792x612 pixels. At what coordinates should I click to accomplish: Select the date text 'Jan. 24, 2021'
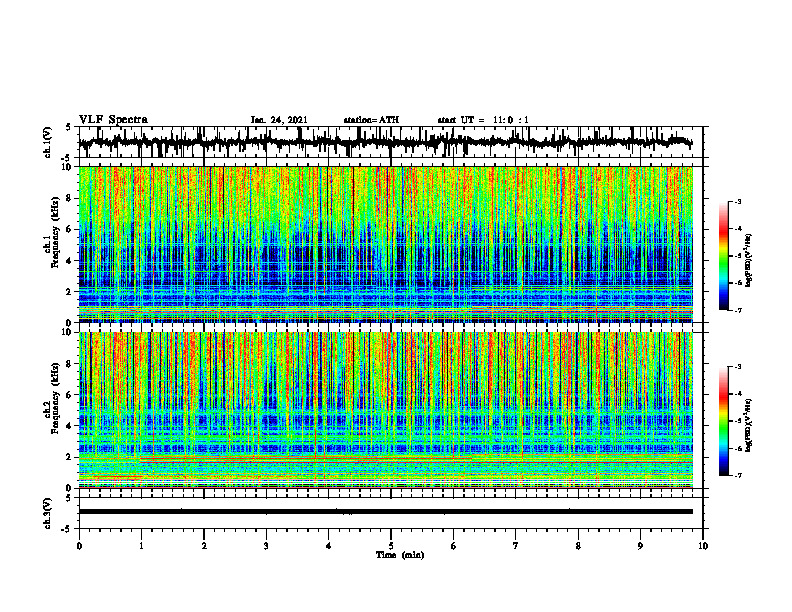(279, 120)
